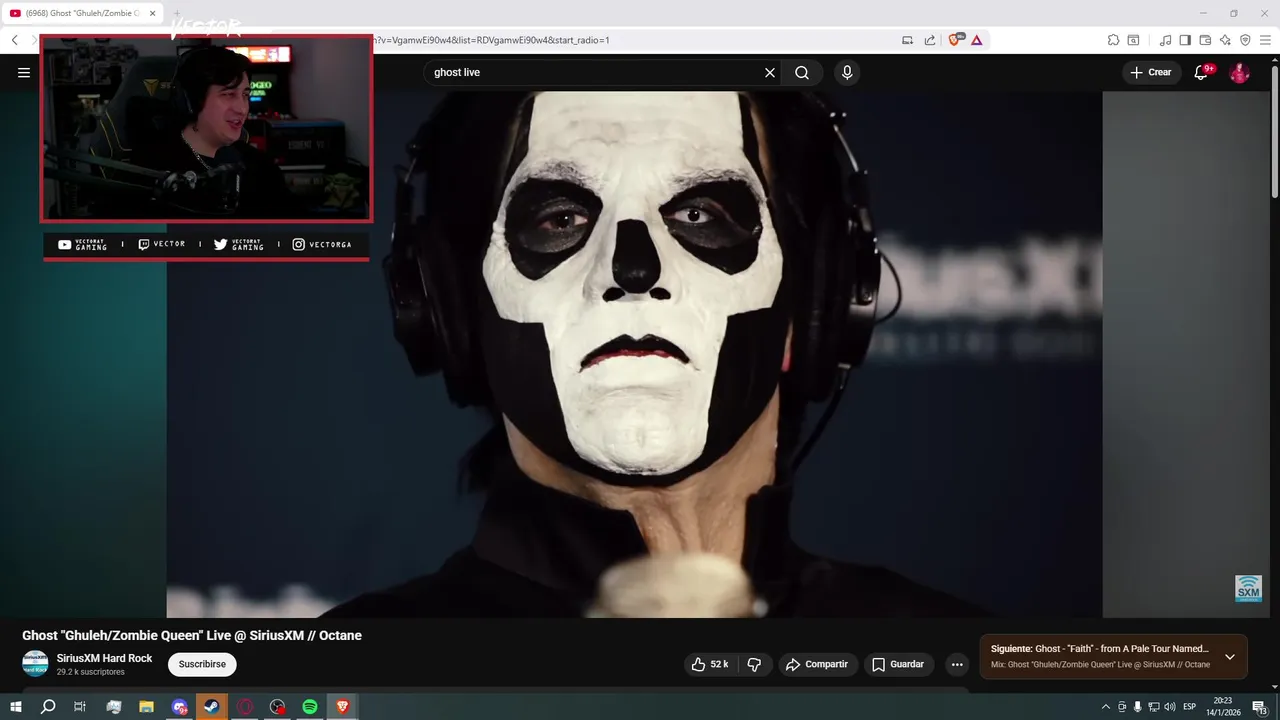Open Brave Shields lion icon
1280x720 pixels.
[x=954, y=40]
